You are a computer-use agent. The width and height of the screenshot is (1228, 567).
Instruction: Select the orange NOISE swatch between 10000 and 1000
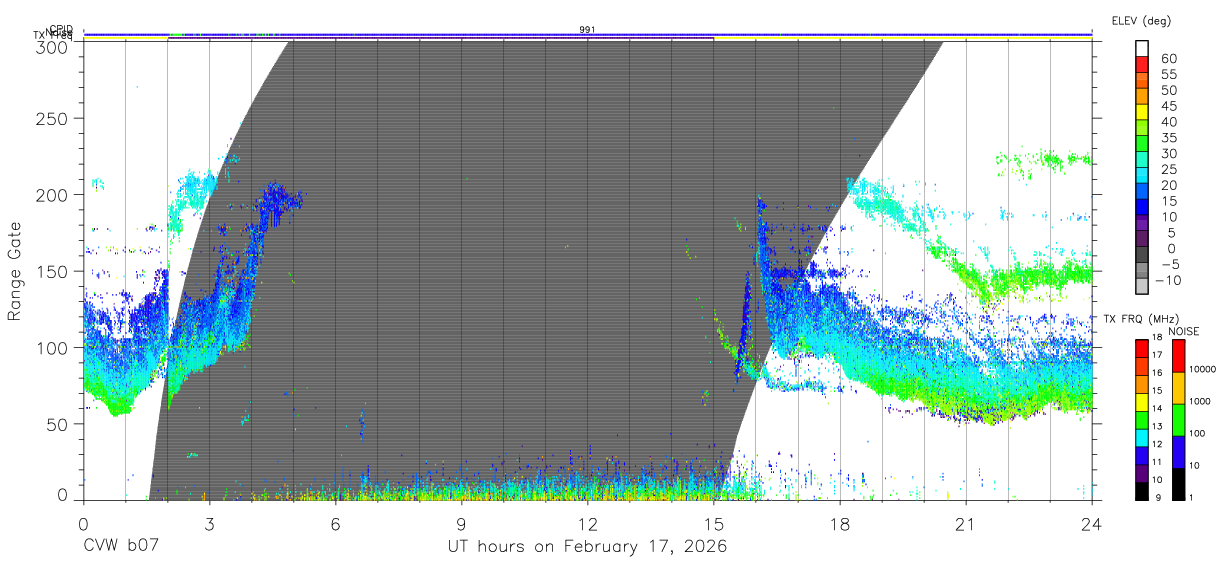click(x=1178, y=386)
